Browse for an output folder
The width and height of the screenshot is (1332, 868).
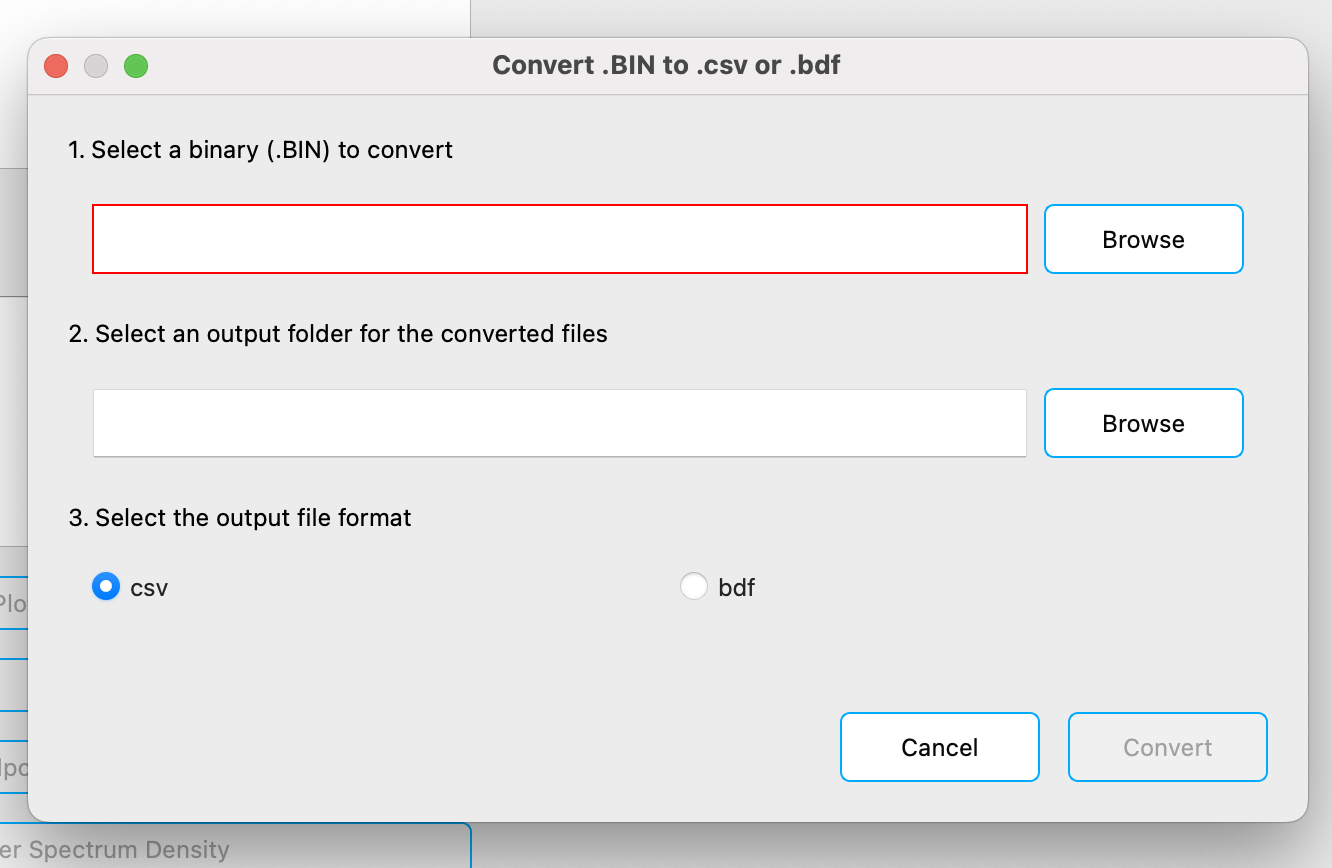[x=1143, y=423]
